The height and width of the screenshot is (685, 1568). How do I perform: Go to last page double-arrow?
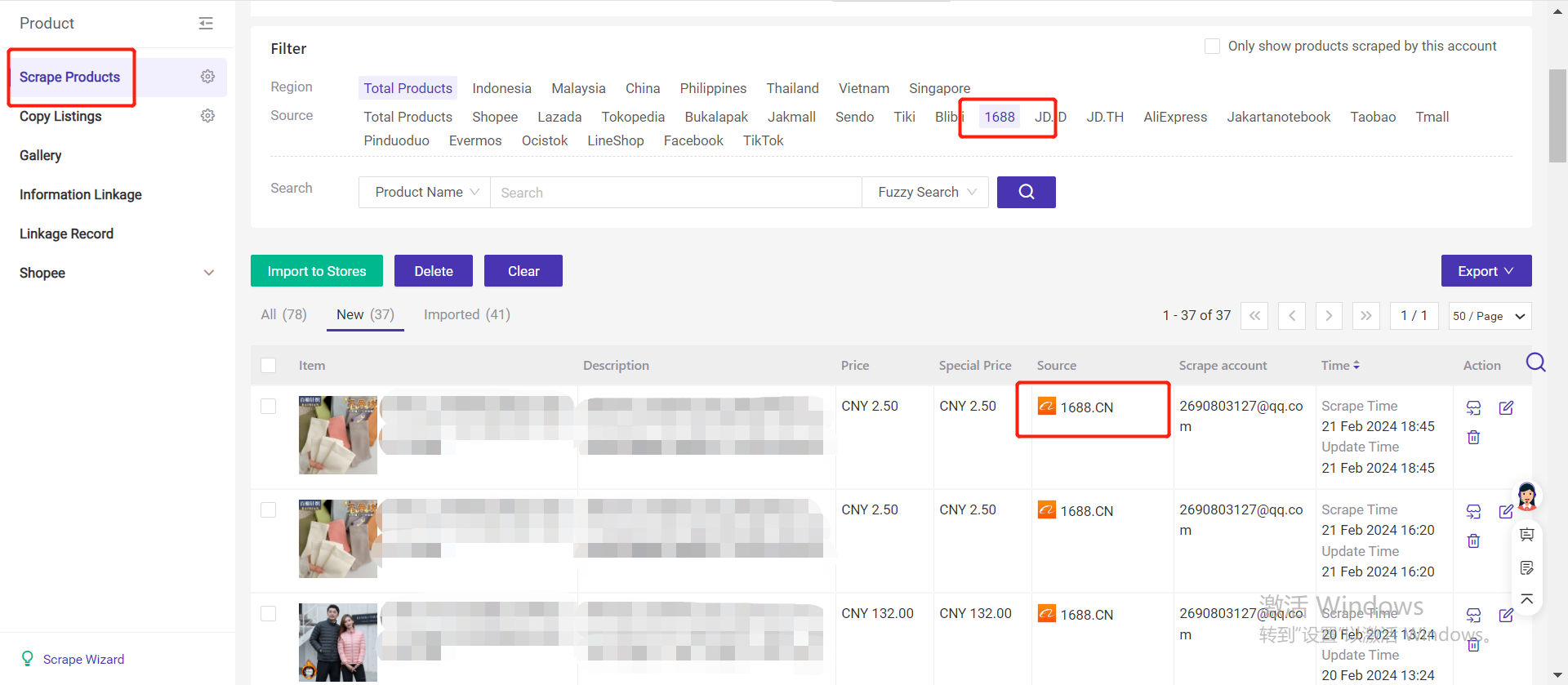tap(1366, 315)
